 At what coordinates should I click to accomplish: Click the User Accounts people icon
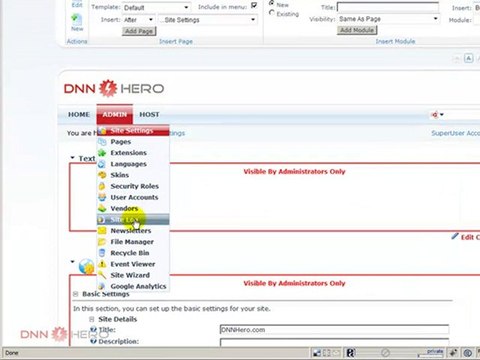tap(102, 197)
